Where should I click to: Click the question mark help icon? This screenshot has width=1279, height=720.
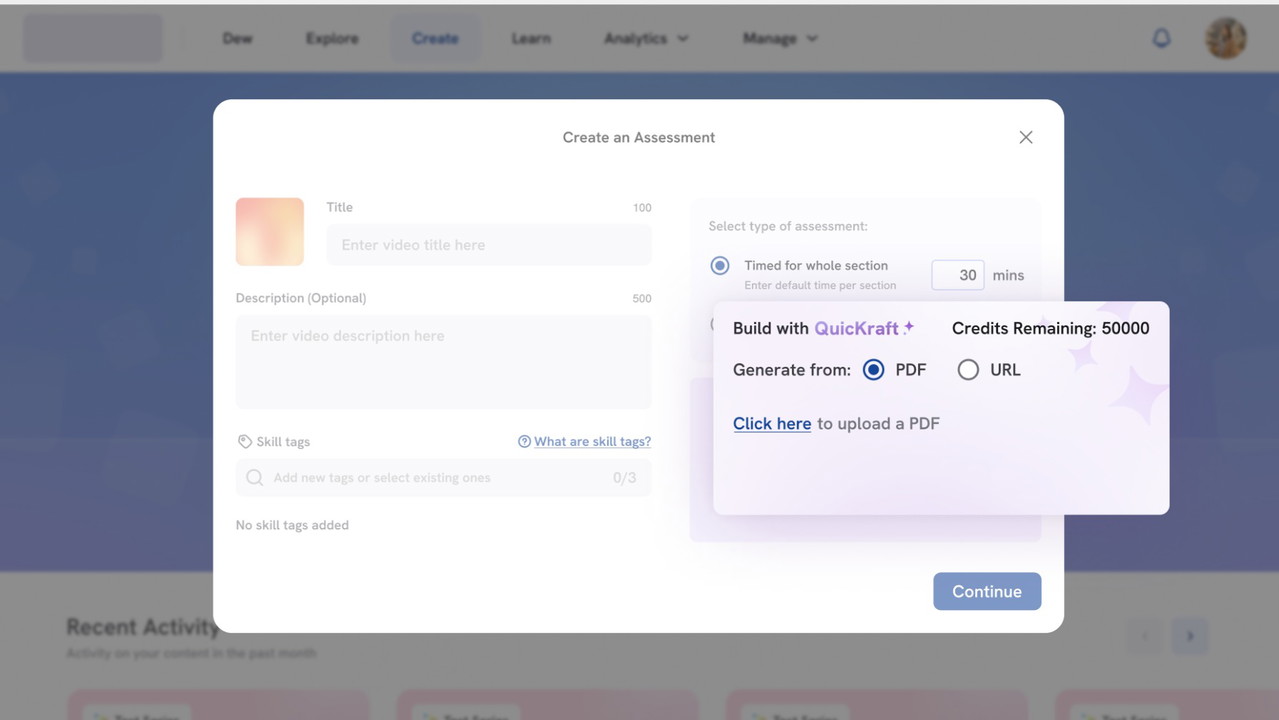tap(524, 441)
